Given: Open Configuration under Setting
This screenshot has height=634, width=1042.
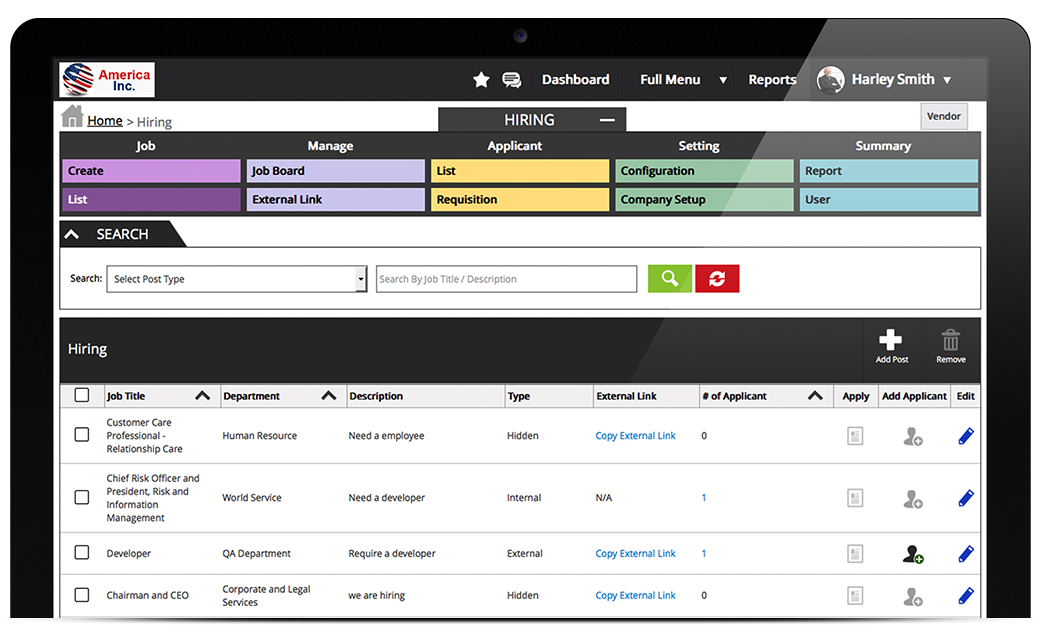Looking at the screenshot, I should (x=704, y=171).
